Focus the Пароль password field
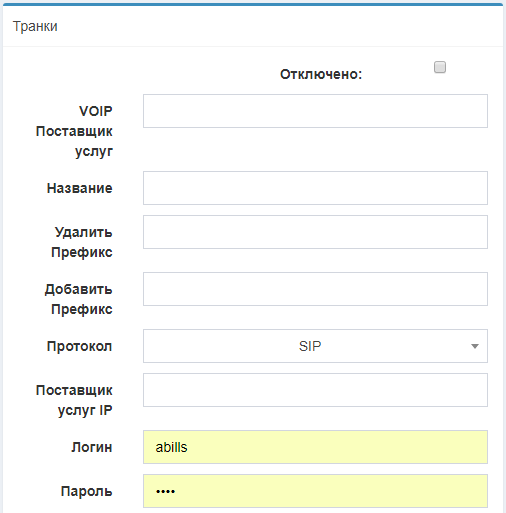This screenshot has height=513, width=506. pyautogui.click(x=315, y=491)
